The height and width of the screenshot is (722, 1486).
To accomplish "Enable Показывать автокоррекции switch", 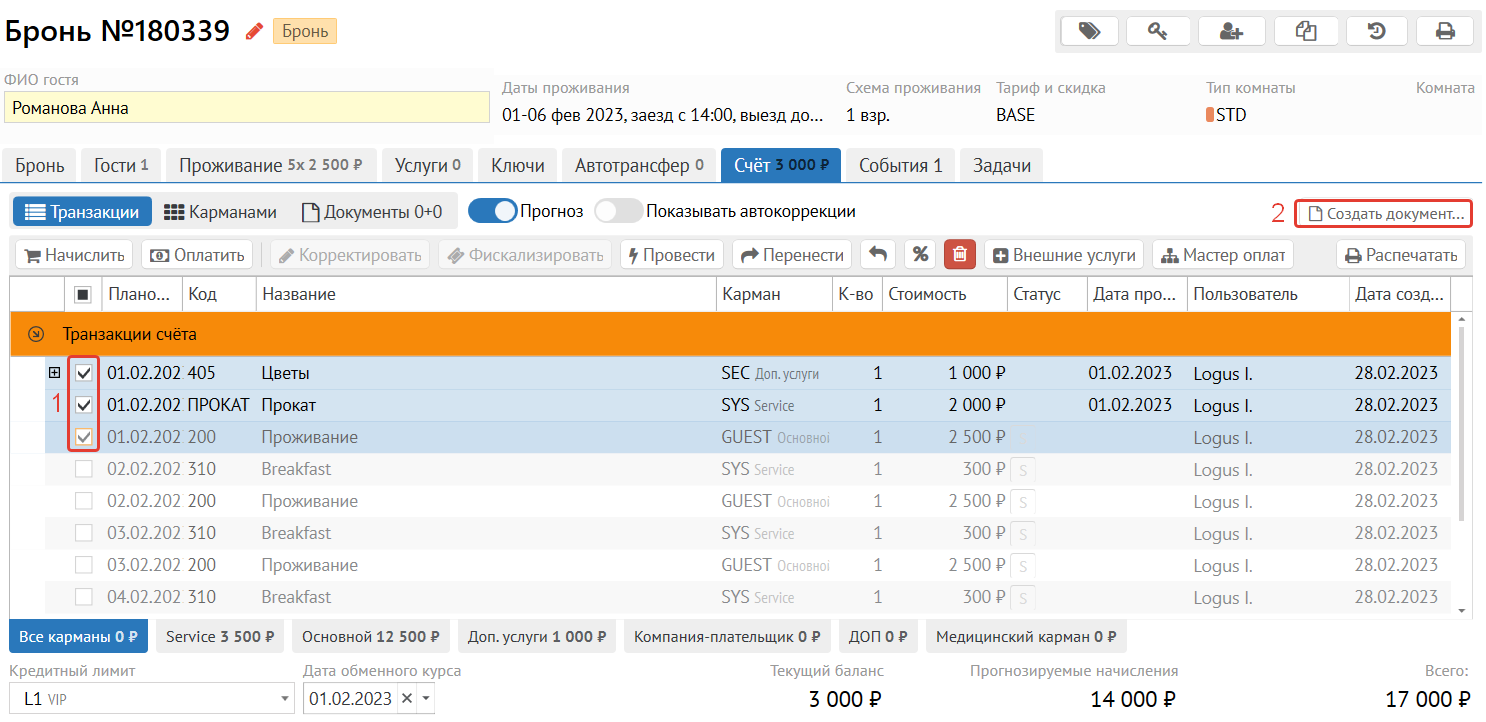I will [x=617, y=211].
